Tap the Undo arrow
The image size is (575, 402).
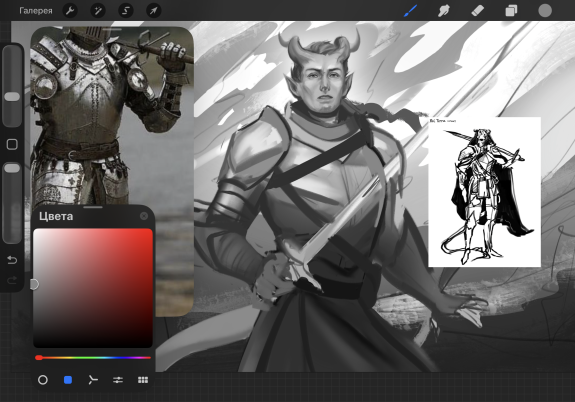pyautogui.click(x=12, y=260)
